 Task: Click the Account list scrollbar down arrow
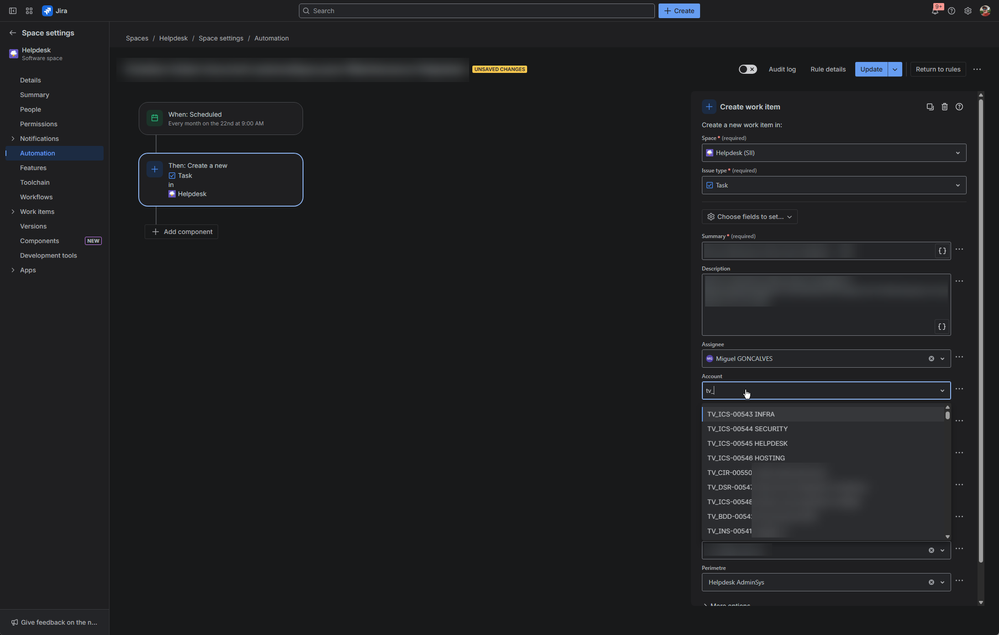click(947, 536)
